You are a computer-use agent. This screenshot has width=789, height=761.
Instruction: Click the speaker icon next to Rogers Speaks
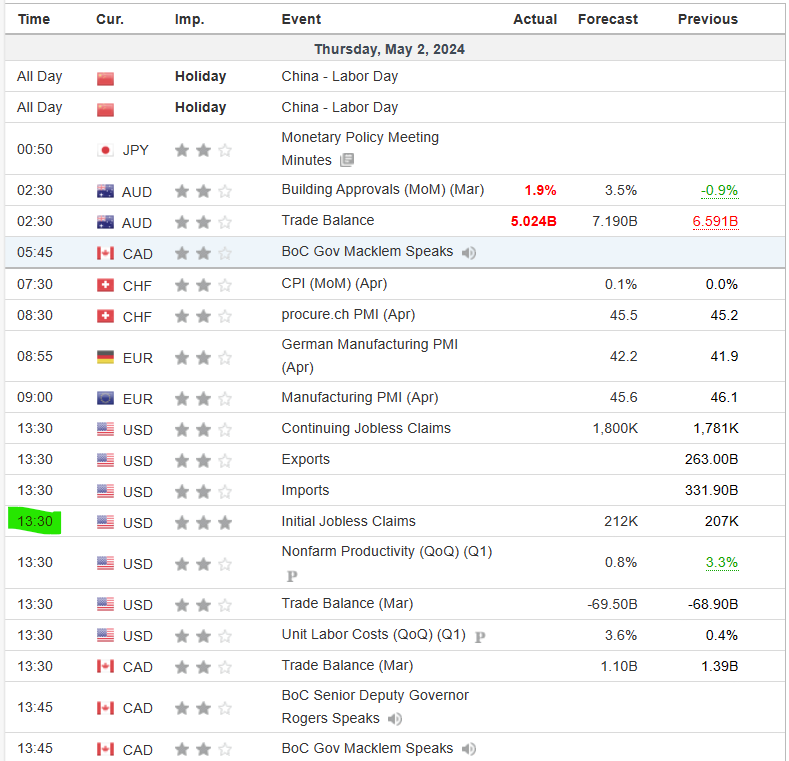point(396,719)
